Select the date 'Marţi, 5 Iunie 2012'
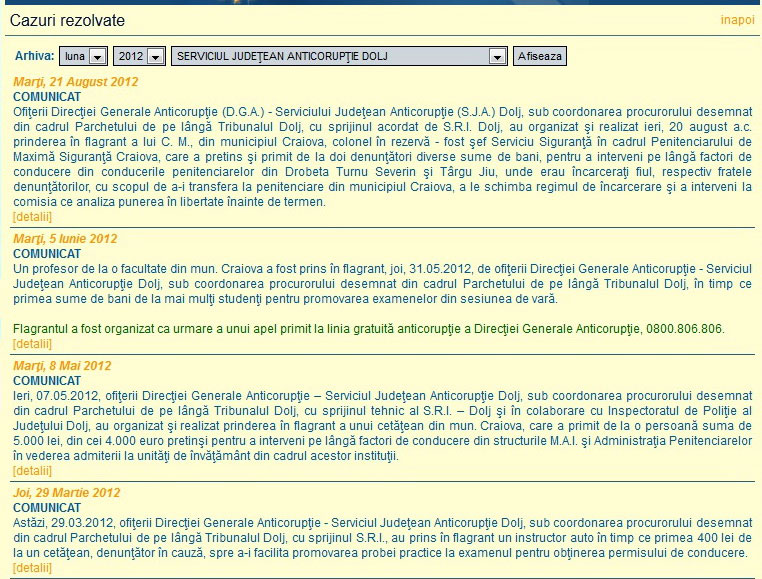The height and width of the screenshot is (579, 762). [x=65, y=239]
